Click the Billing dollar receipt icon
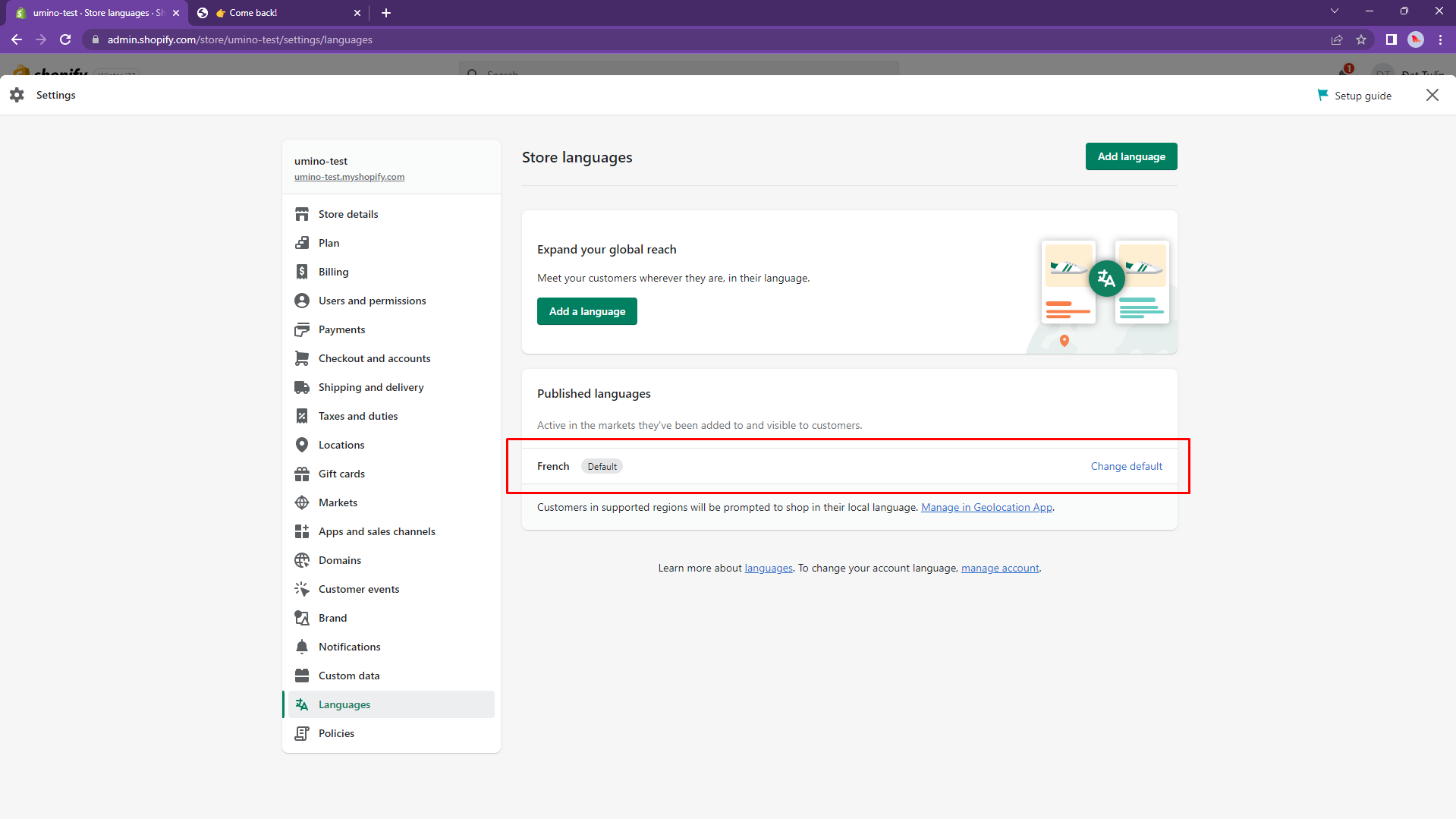The image size is (1456, 819). [x=302, y=272]
